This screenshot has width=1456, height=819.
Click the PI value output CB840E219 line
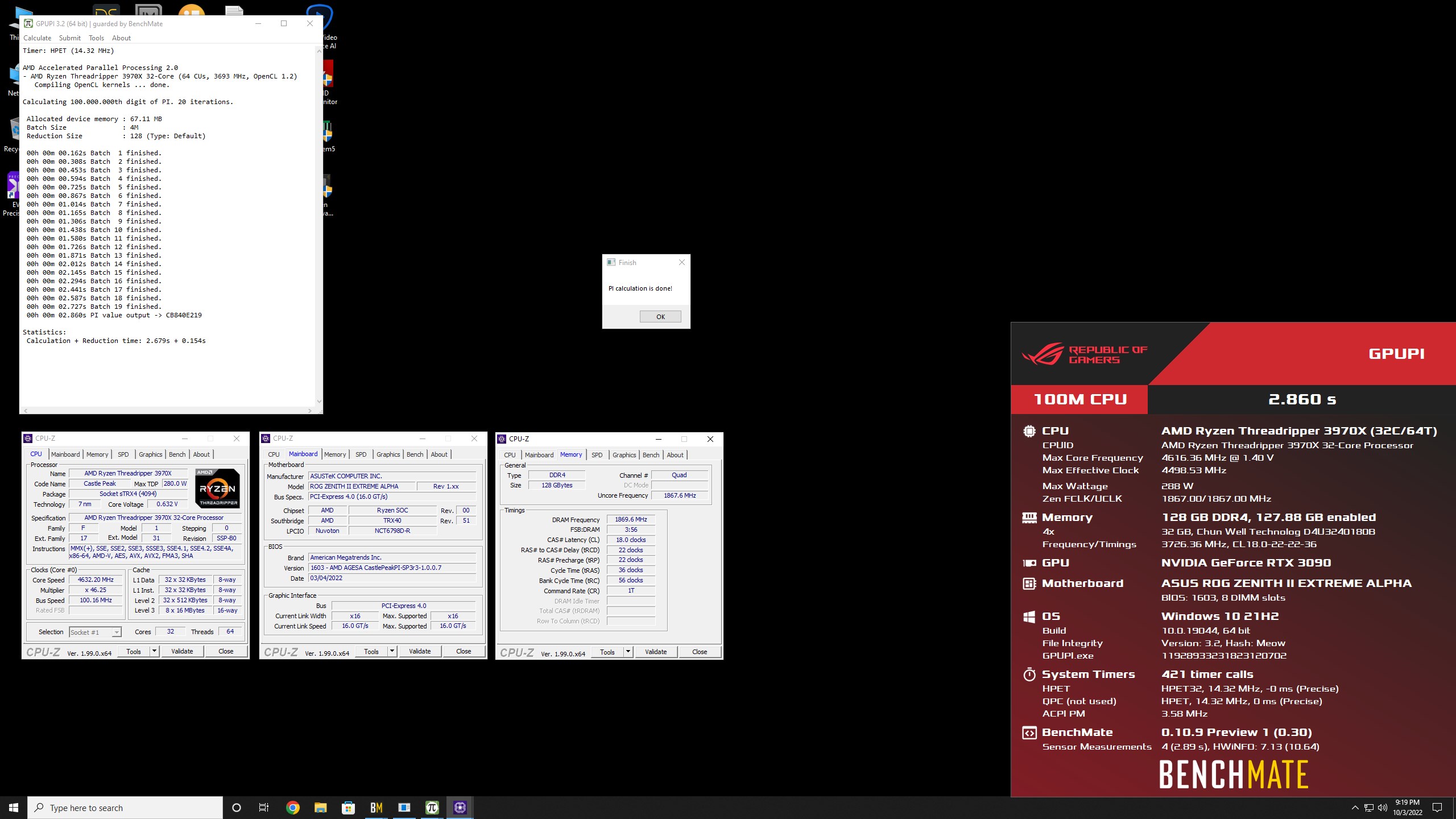point(114,315)
